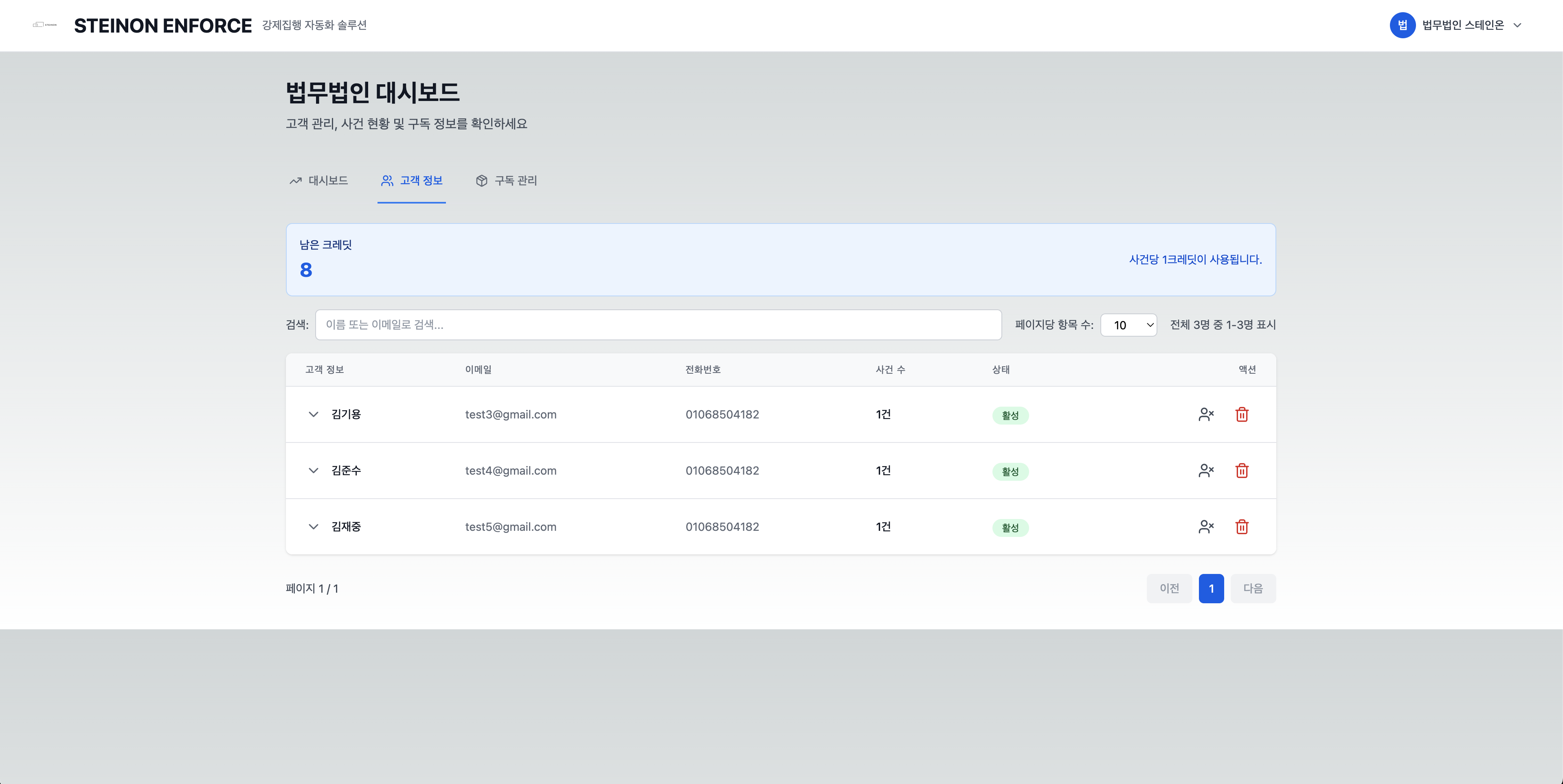The width and height of the screenshot is (1563, 784).
Task: Click the remove-user icon for 김기용
Action: (1205, 414)
